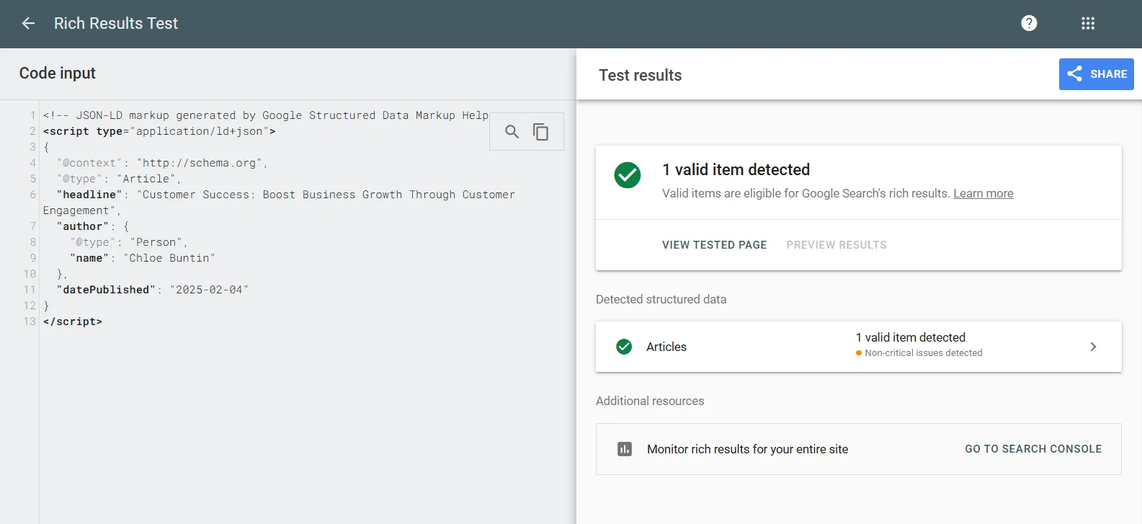Click the JSON-LD comment line
Image resolution: width=1142 pixels, height=524 pixels.
click(266, 115)
